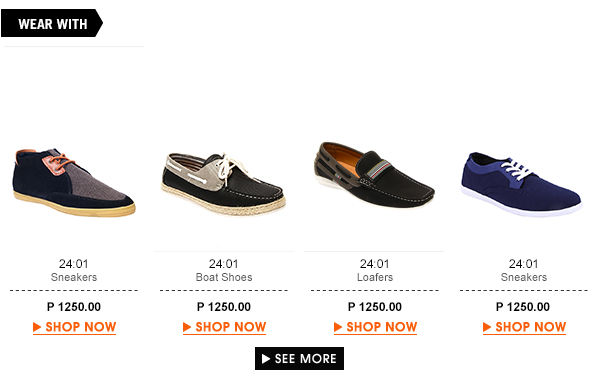Open the blue canvas sneaker with white laces
Screen dimensions: 600x380
click(x=522, y=184)
